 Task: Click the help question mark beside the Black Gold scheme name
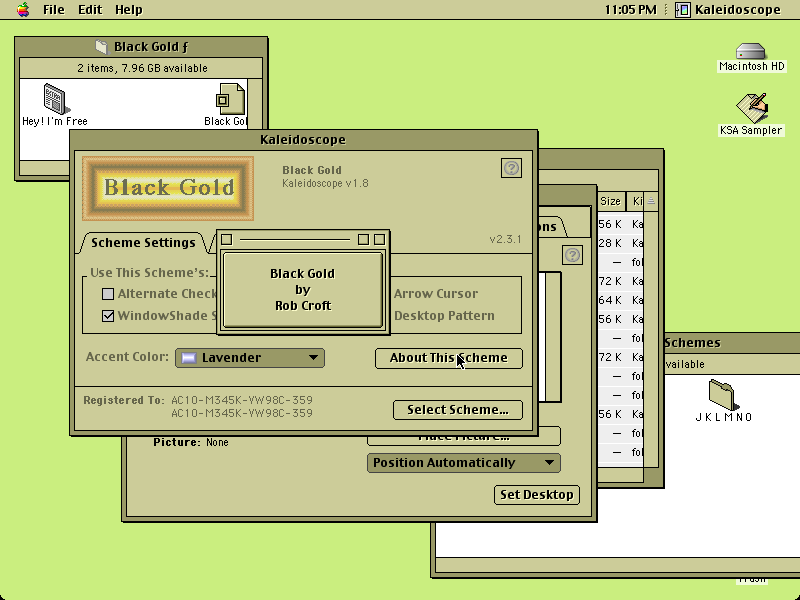(511, 168)
